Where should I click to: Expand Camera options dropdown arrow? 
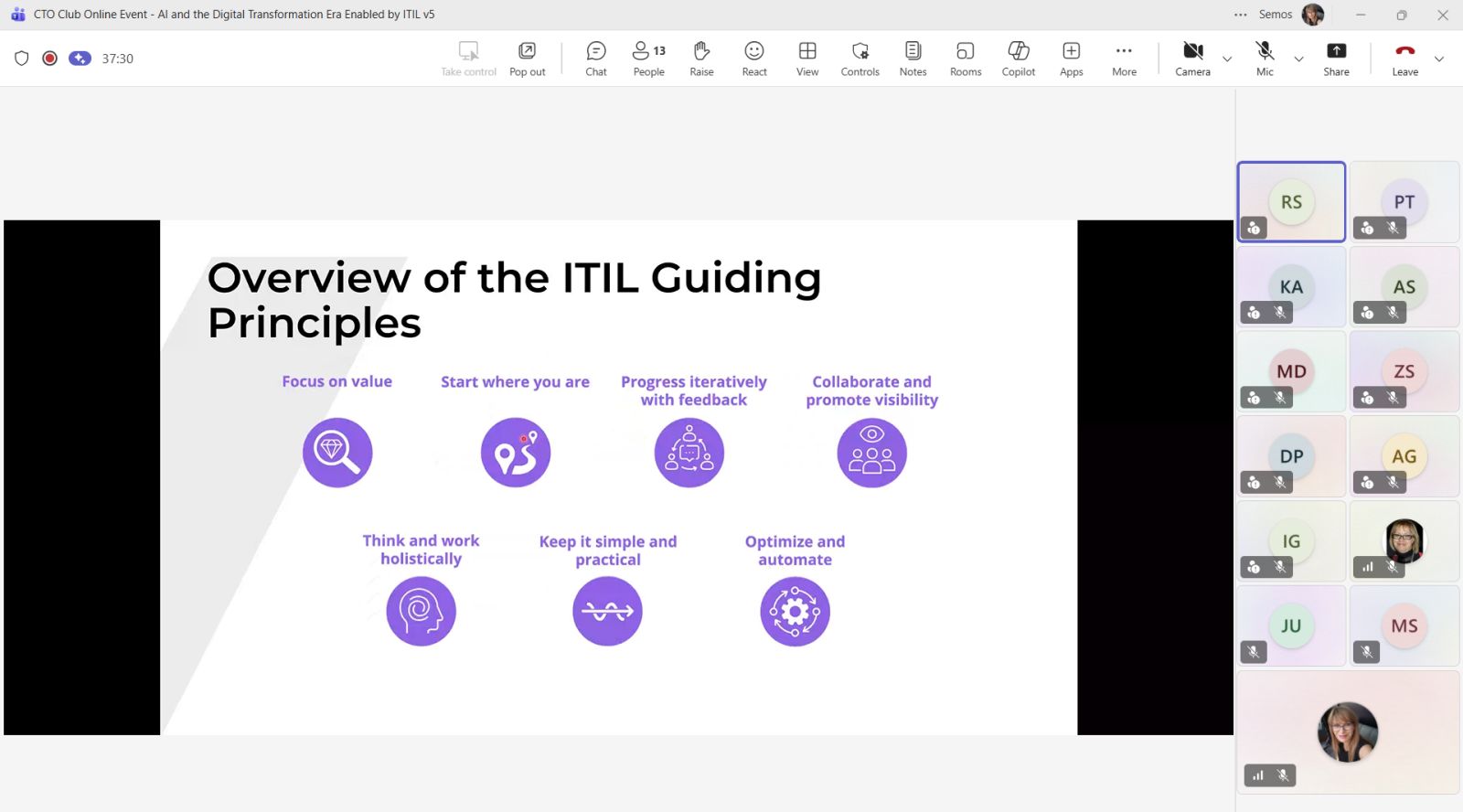click(1227, 59)
